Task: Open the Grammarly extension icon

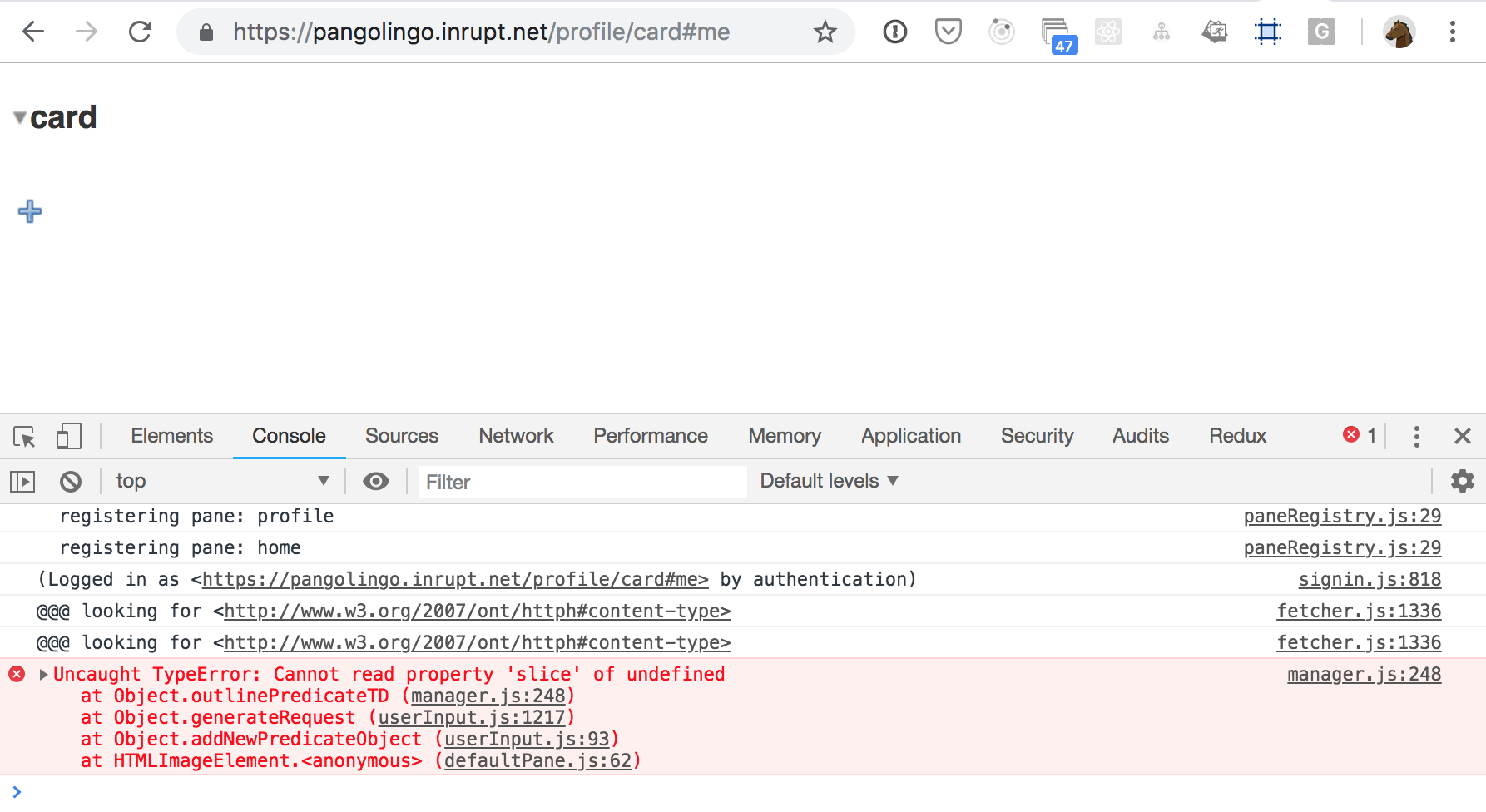Action: point(1320,32)
